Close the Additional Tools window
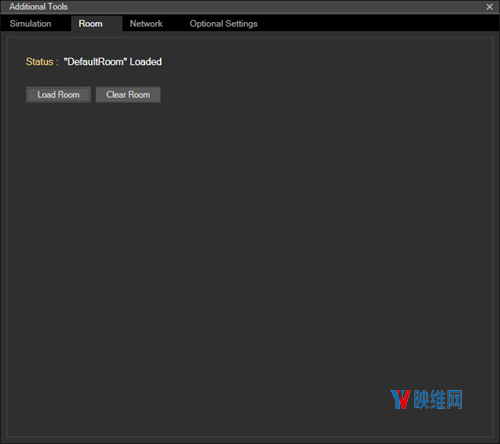The height and width of the screenshot is (444, 500). pyautogui.click(x=489, y=7)
